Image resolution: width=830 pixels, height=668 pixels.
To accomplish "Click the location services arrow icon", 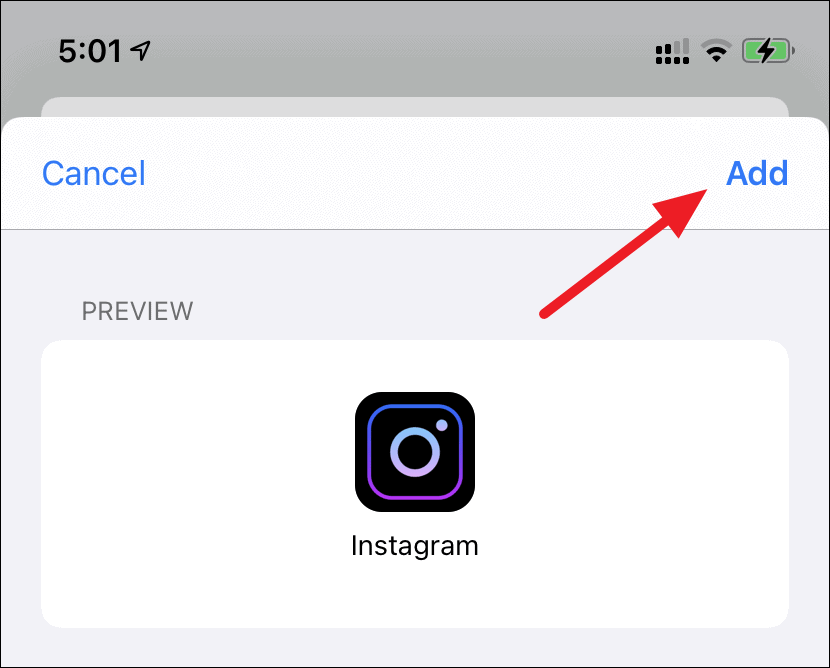I will pos(141,51).
